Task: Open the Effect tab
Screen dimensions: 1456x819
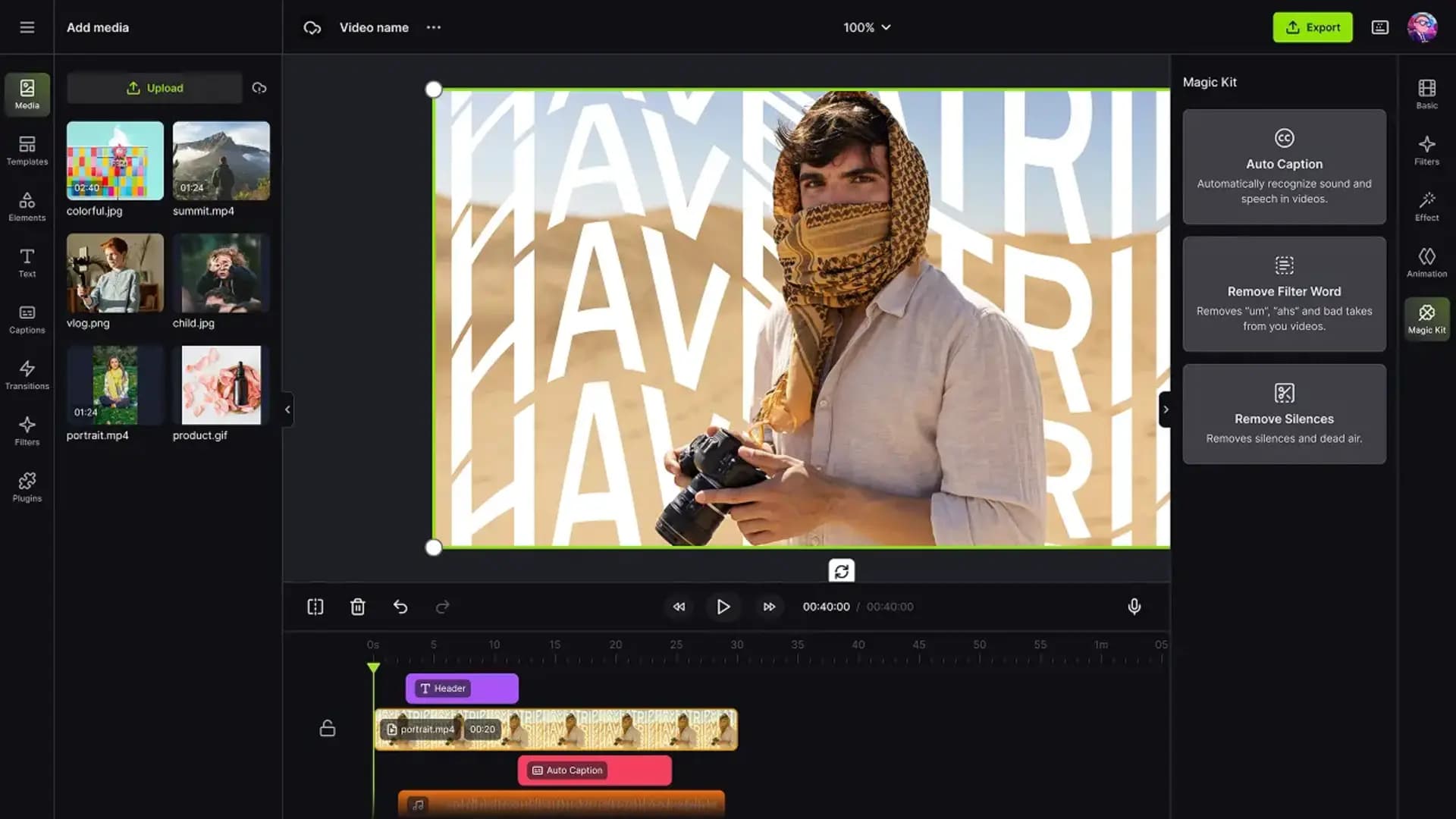Action: click(x=1427, y=206)
